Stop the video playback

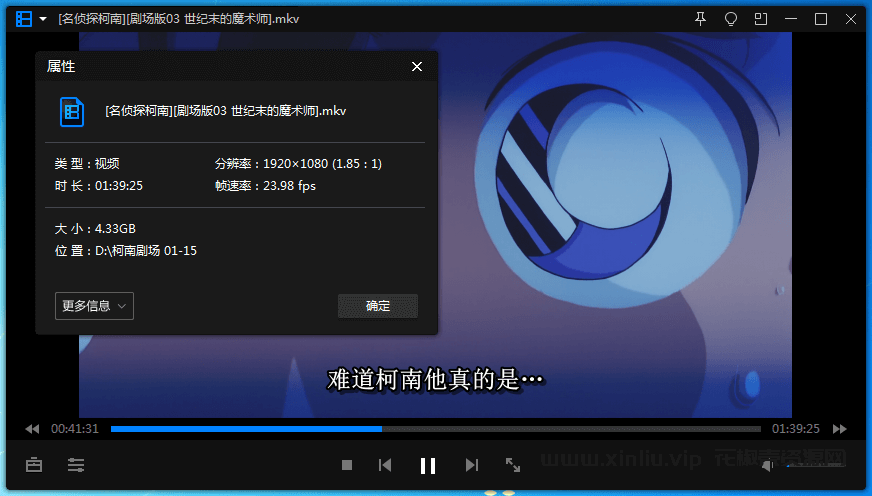(x=347, y=465)
